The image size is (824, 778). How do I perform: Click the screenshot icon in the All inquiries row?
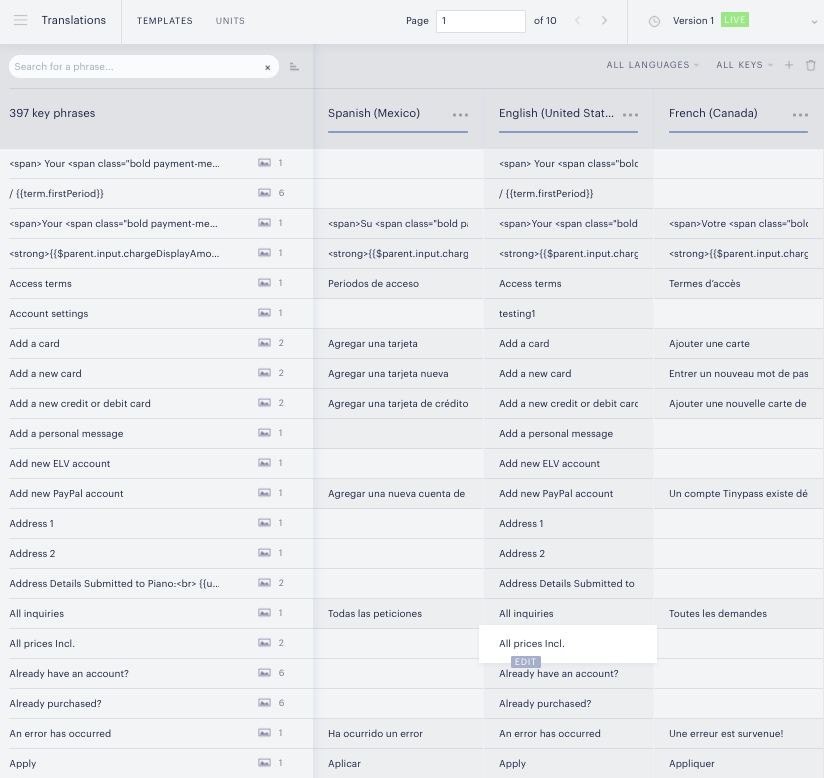[264, 612]
